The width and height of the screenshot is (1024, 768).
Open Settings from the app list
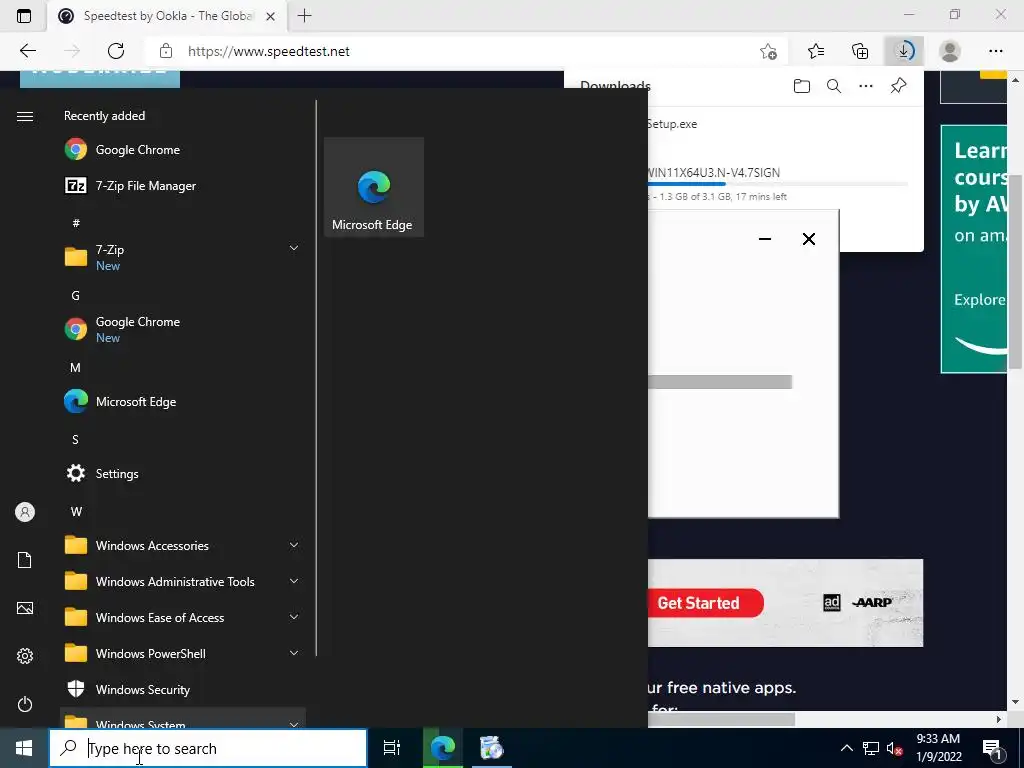coord(183,473)
